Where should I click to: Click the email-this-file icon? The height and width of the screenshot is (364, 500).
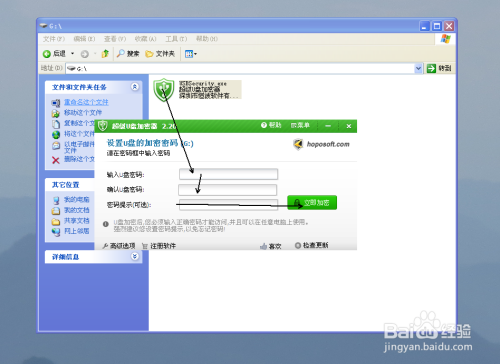point(56,146)
